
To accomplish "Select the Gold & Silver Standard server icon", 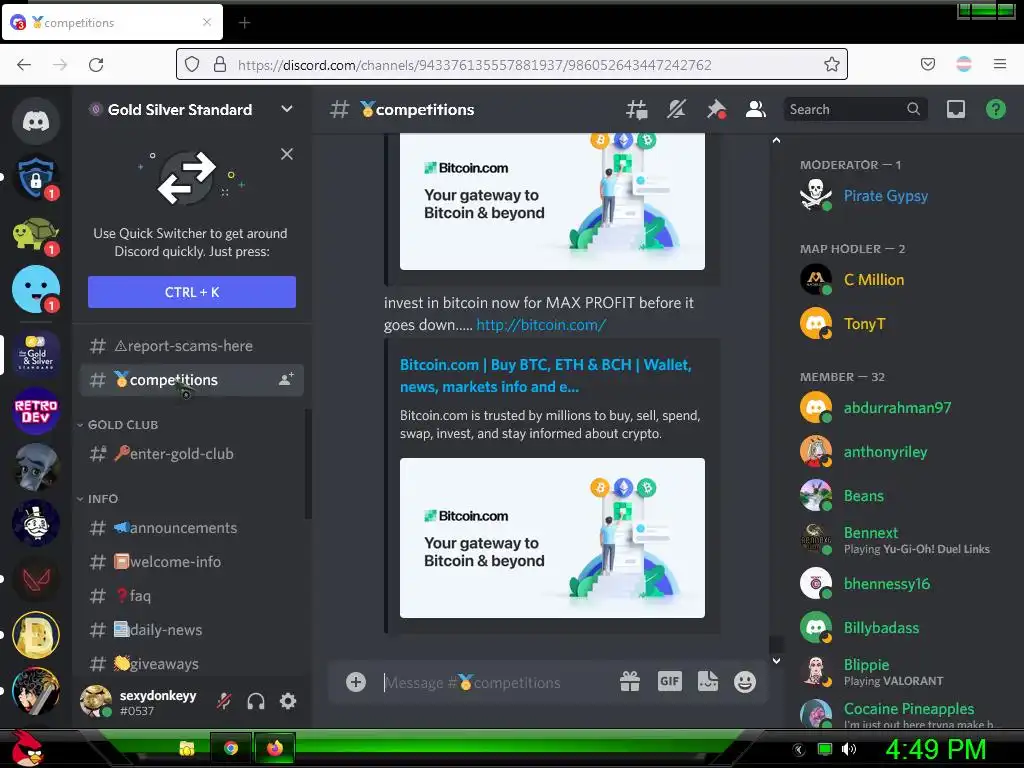I will click(36, 355).
